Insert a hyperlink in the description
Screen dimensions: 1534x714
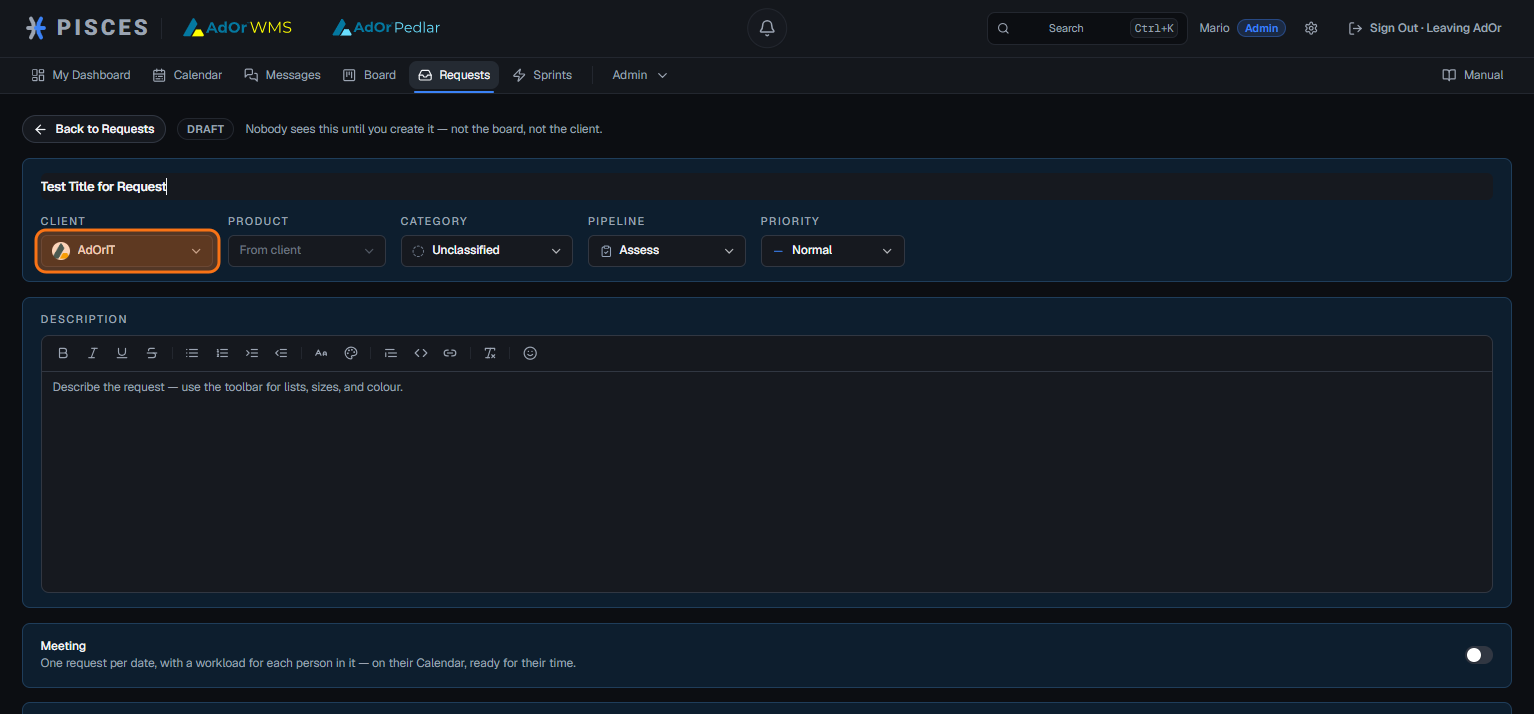(x=450, y=353)
